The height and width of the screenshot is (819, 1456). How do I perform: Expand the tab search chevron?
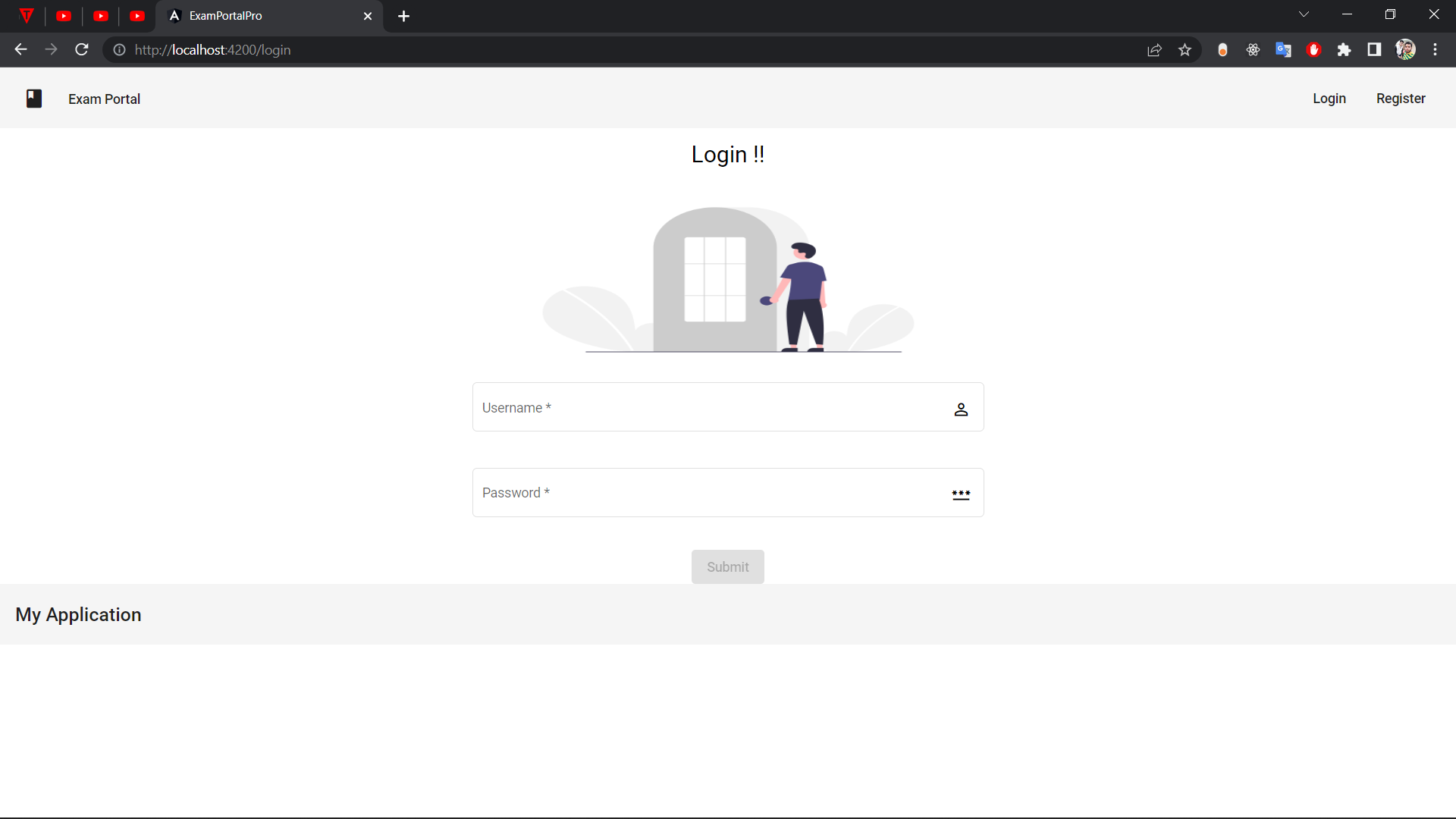point(1304,14)
